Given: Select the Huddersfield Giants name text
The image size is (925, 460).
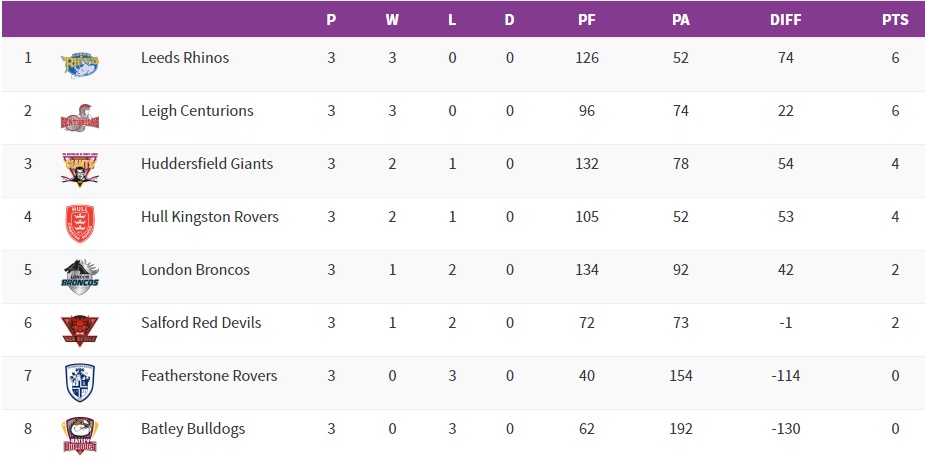Looking at the screenshot, I should 207,164.
